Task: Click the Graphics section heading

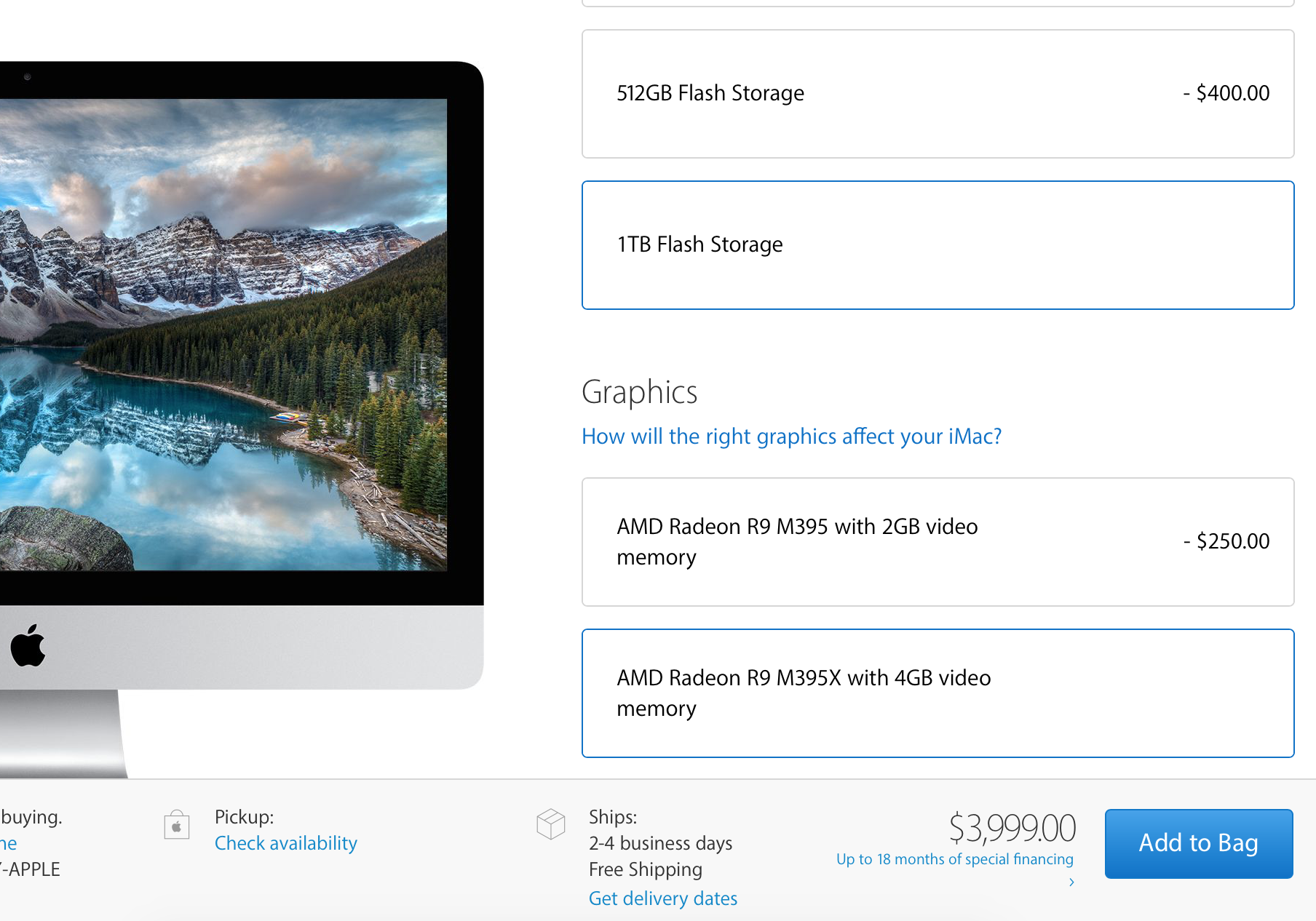Action: click(639, 392)
